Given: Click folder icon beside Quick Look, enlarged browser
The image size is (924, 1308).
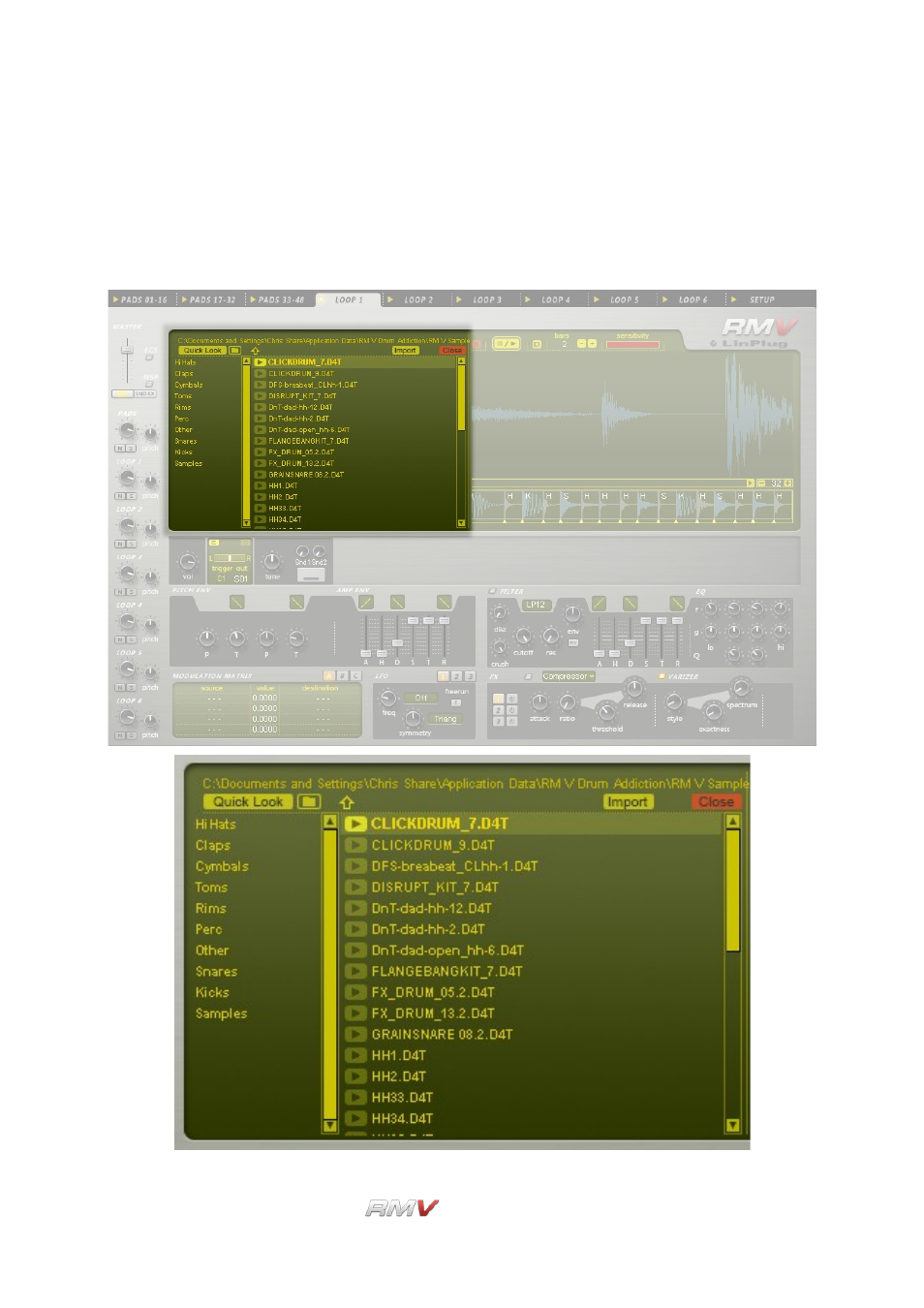Looking at the screenshot, I should (x=309, y=802).
